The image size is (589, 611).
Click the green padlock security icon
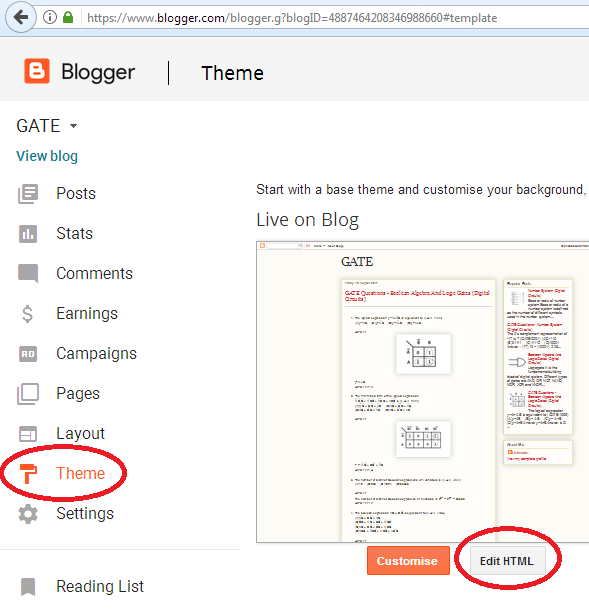pos(68,17)
